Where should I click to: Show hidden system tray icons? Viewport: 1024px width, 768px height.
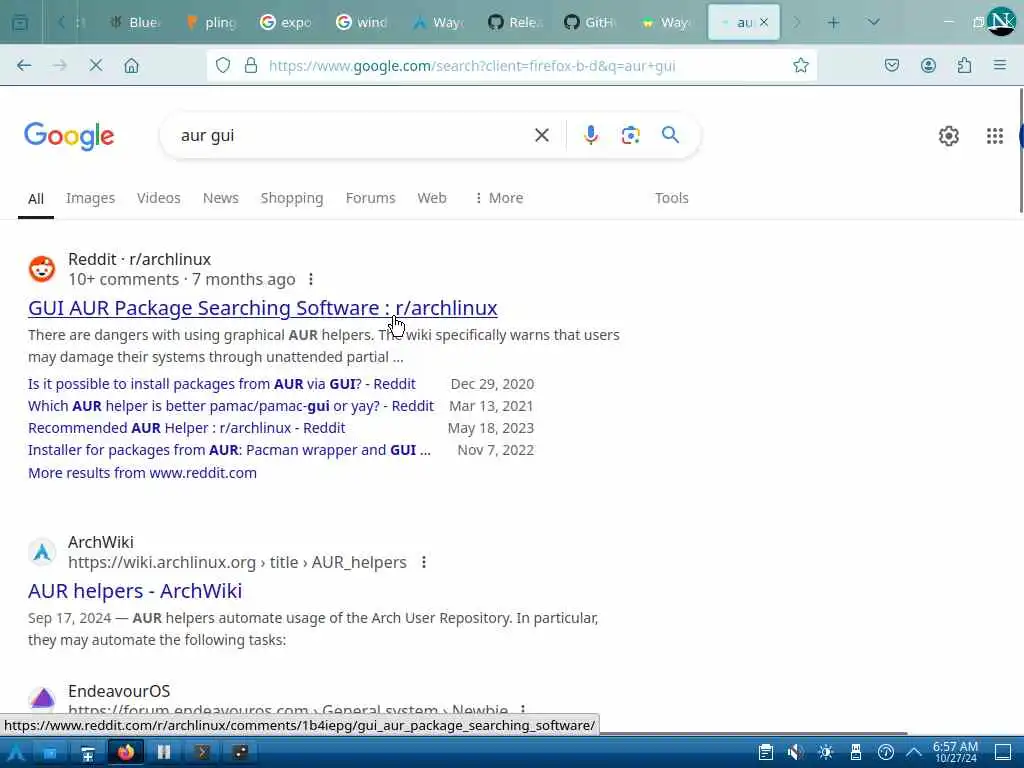coord(914,752)
